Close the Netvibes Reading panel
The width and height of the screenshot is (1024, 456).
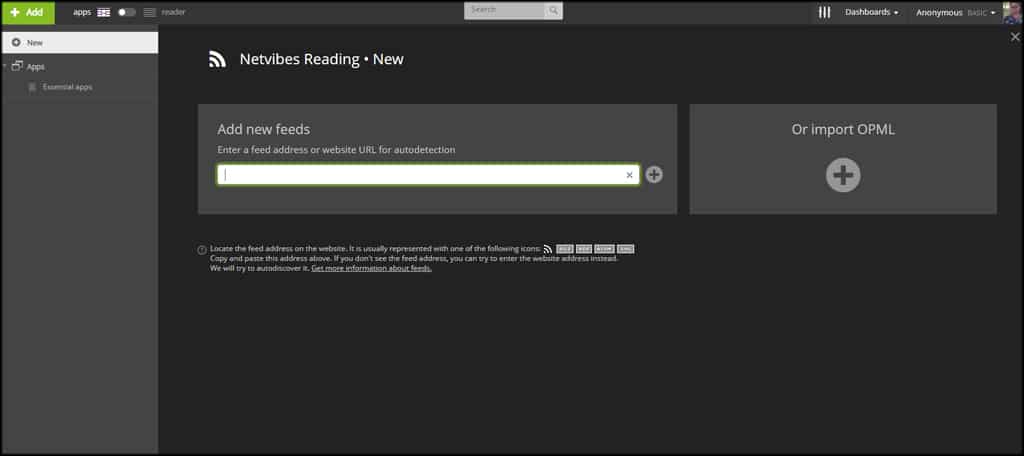(1015, 37)
